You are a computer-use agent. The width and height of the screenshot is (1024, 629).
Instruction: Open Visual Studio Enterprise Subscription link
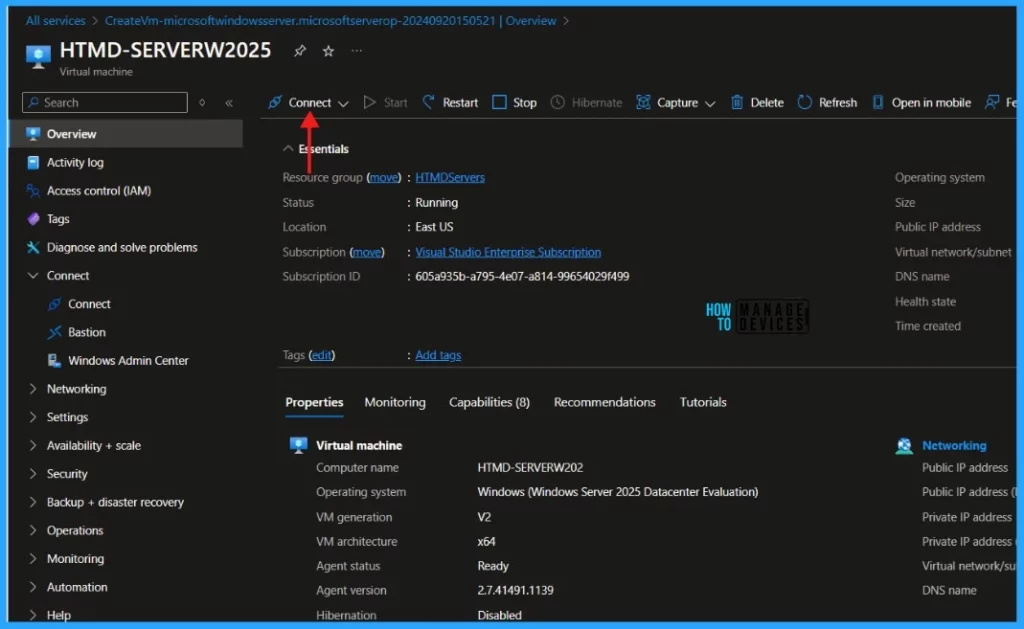[508, 252]
